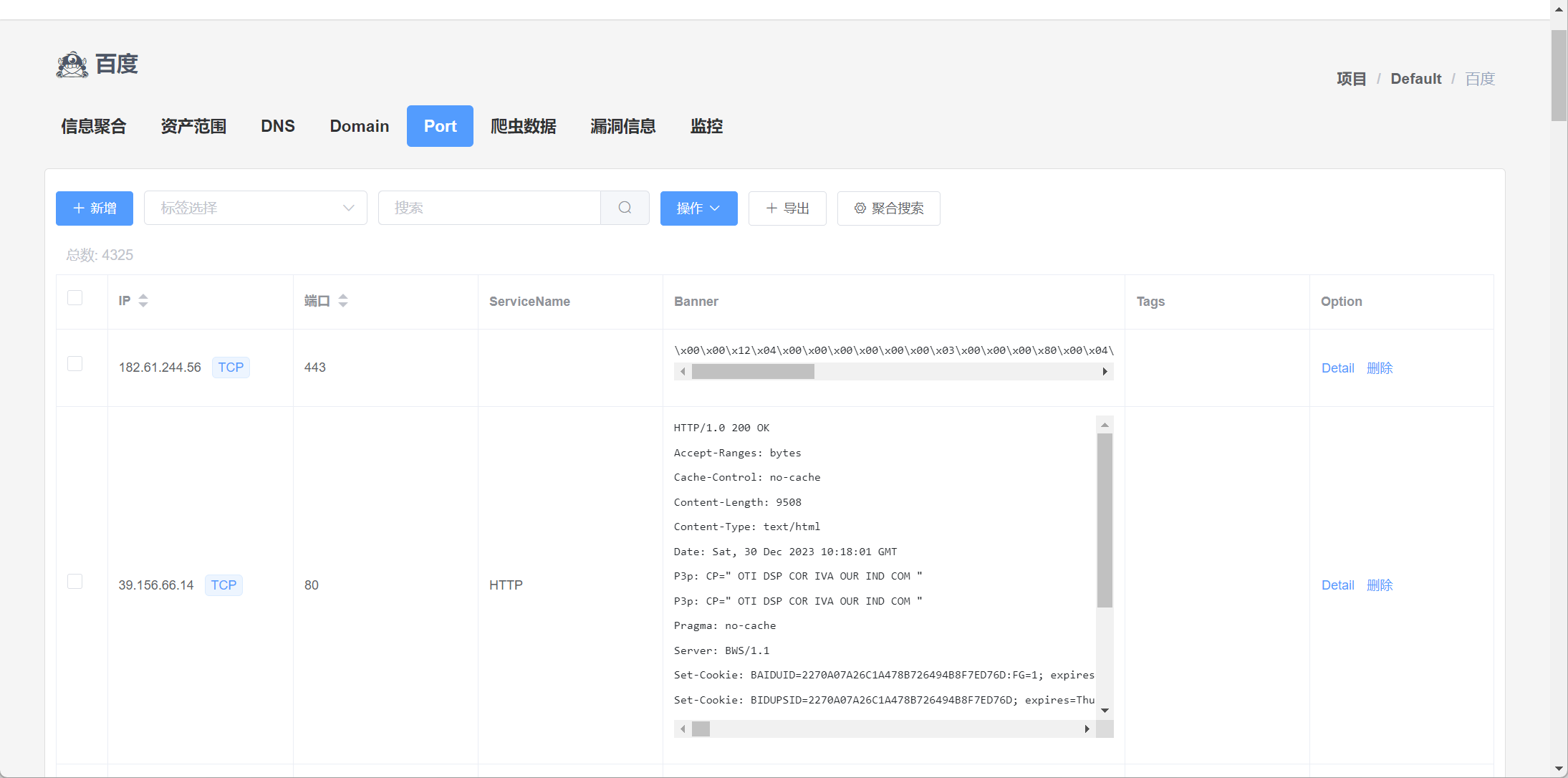This screenshot has height=778, width=1568.
Task: Check the row for 39.156.66.14
Action: 74,581
